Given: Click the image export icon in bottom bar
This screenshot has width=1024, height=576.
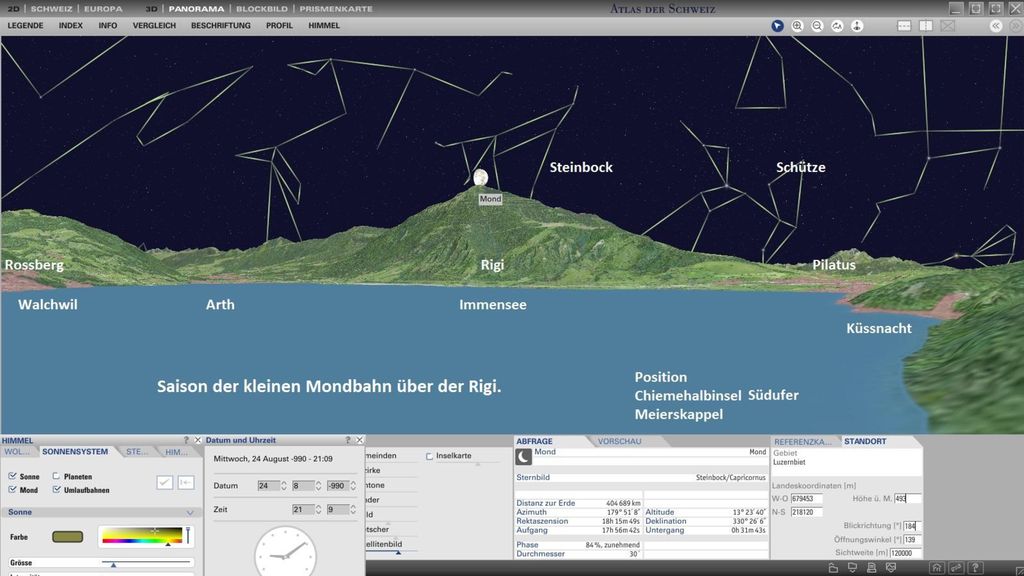Looking at the screenshot, I should 890,568.
